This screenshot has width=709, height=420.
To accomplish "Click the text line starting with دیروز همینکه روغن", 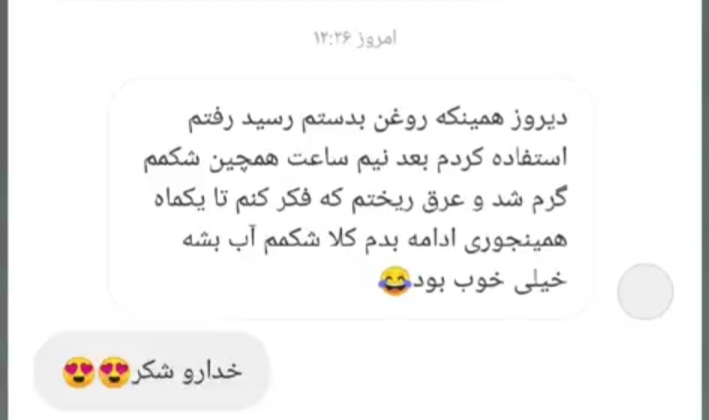I will coord(378,119).
